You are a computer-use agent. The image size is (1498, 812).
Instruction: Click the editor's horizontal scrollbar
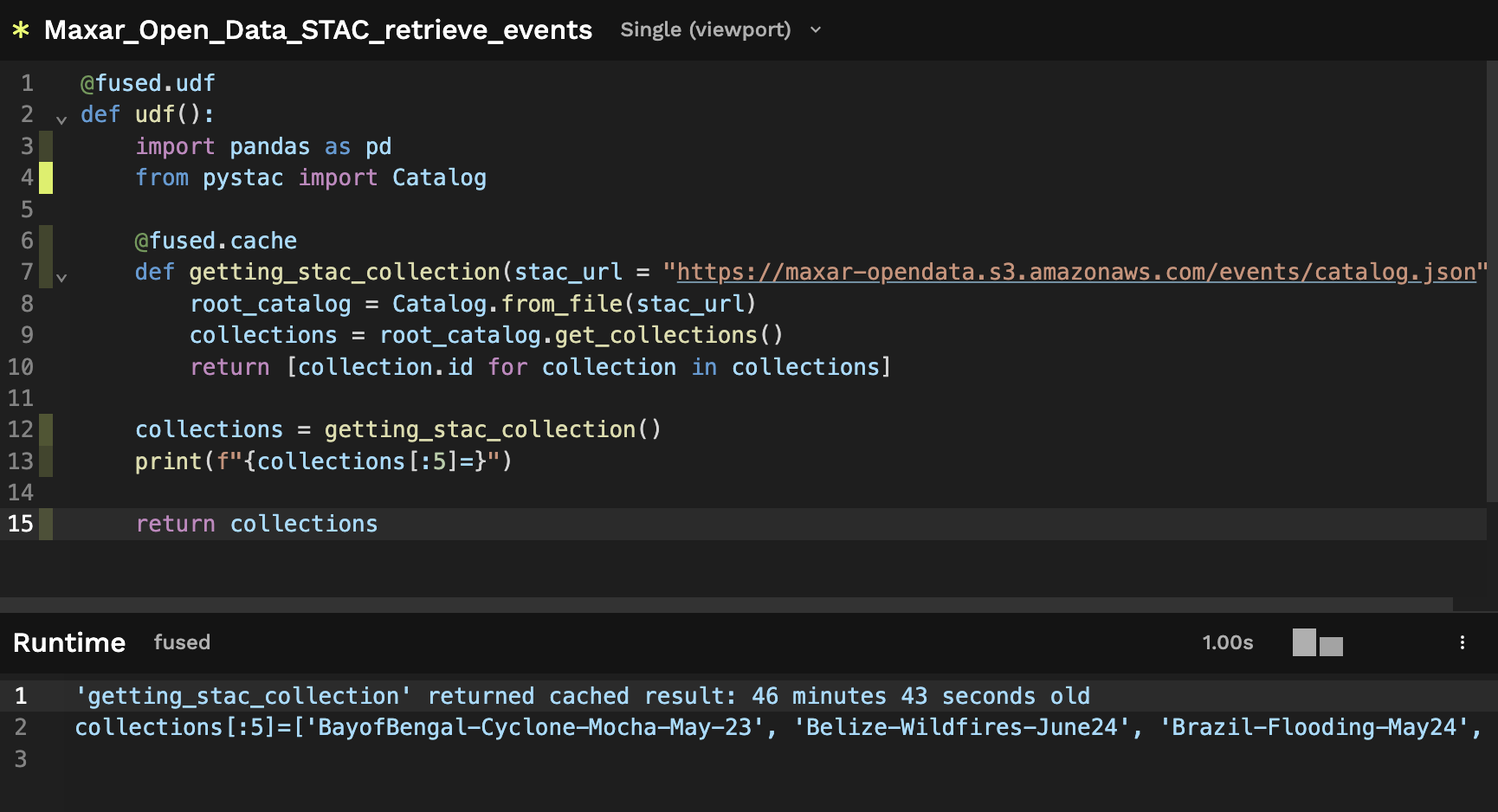[x=726, y=603]
